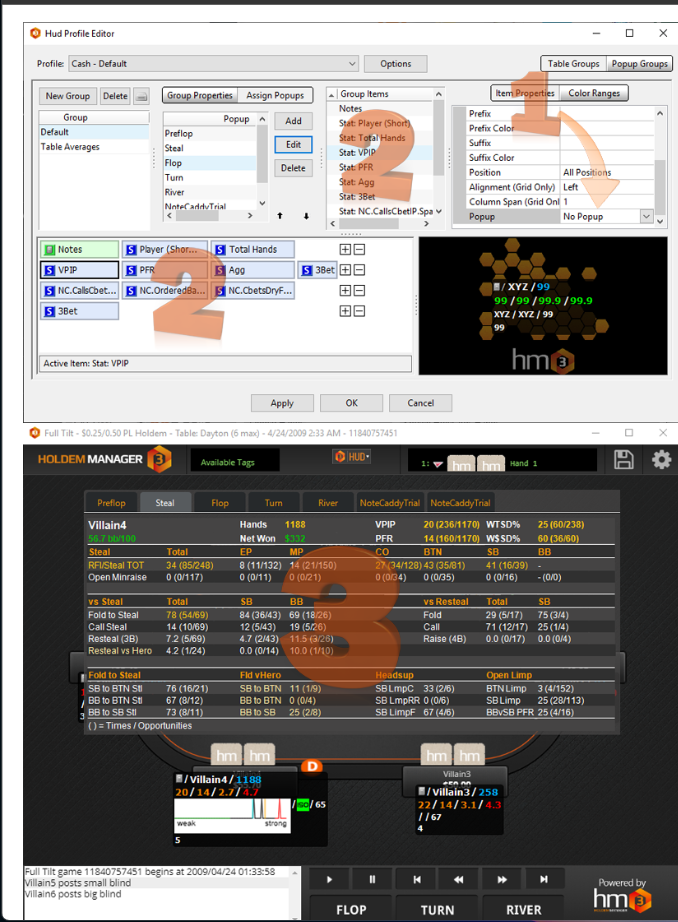The width and height of the screenshot is (678, 922).
Task: Add a popup to the list
Action: click(x=293, y=121)
